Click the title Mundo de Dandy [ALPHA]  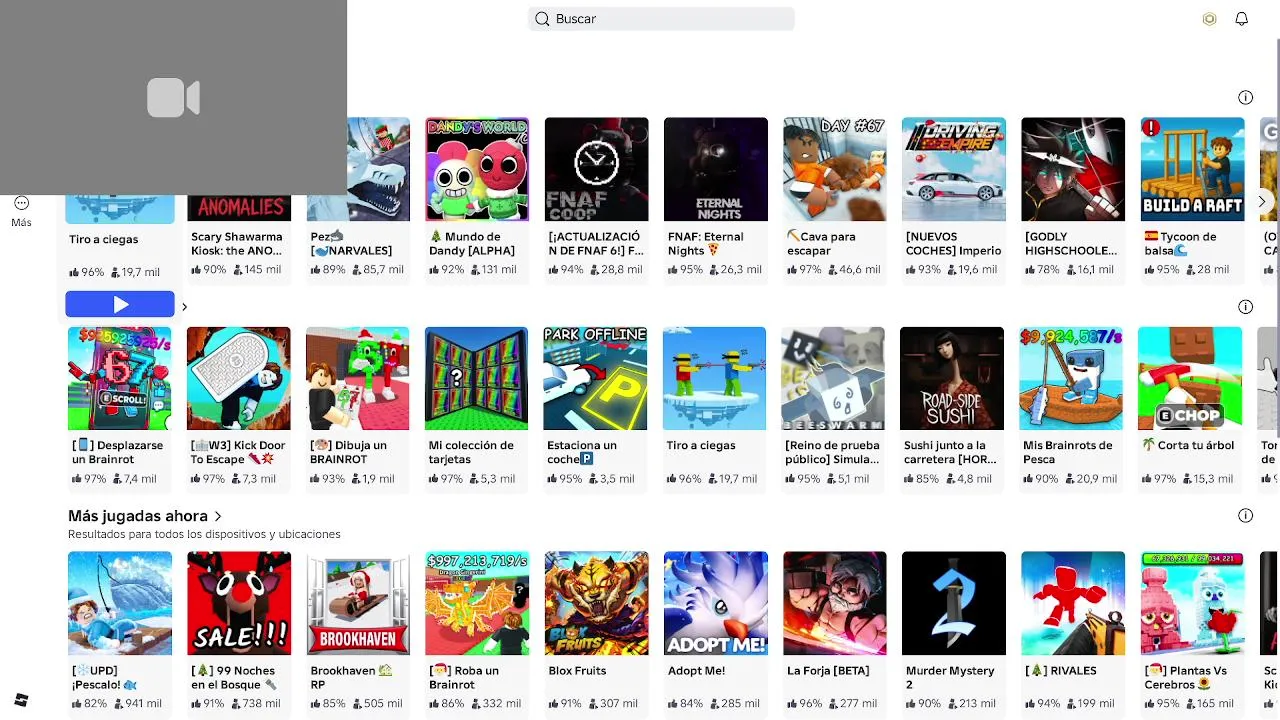(x=472, y=244)
